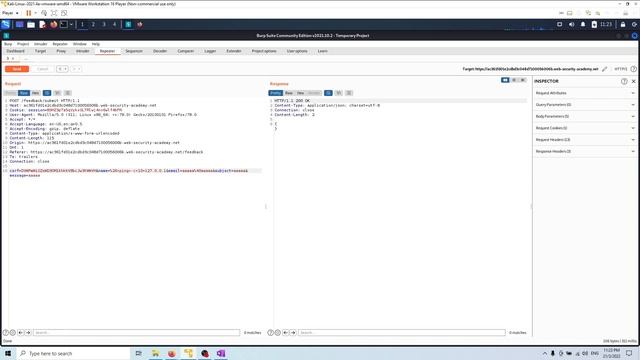Open the Dashboard tab
Viewport: 640px width, 360px height.
pos(16,51)
